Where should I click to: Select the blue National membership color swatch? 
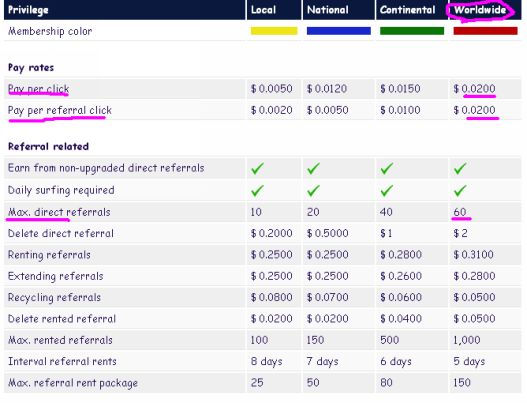[339, 31]
